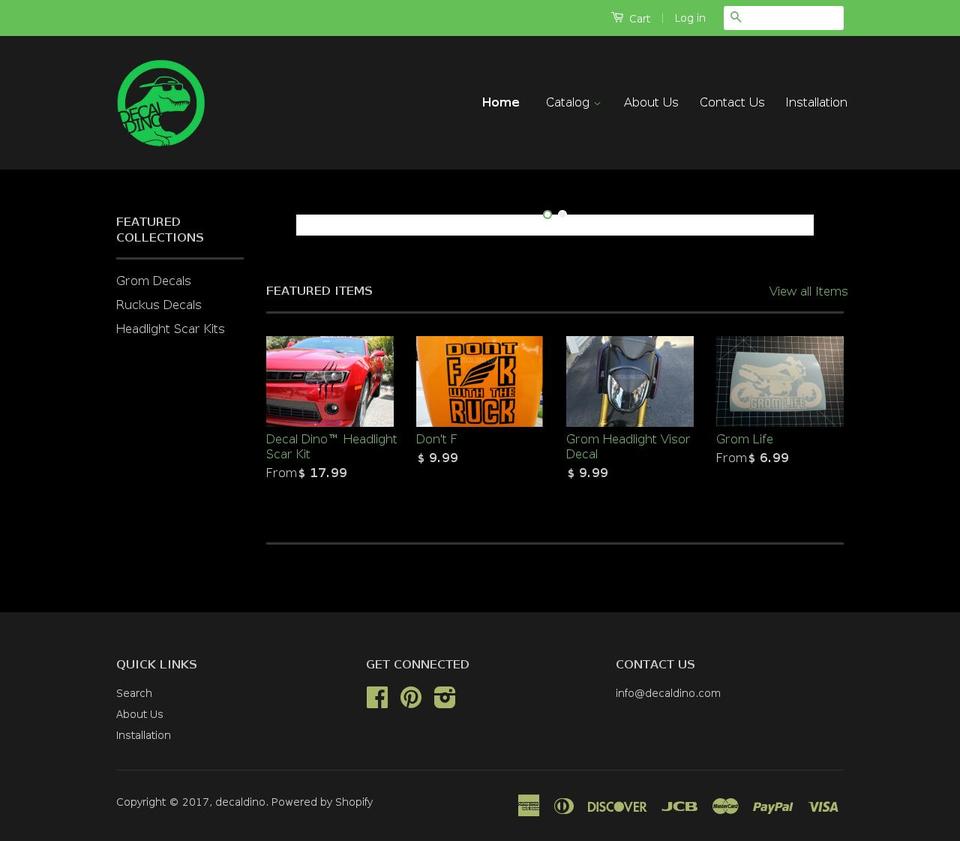Viewport: 960px width, 841px height.
Task: Open the Grom Life product thumbnail
Action: click(x=779, y=381)
